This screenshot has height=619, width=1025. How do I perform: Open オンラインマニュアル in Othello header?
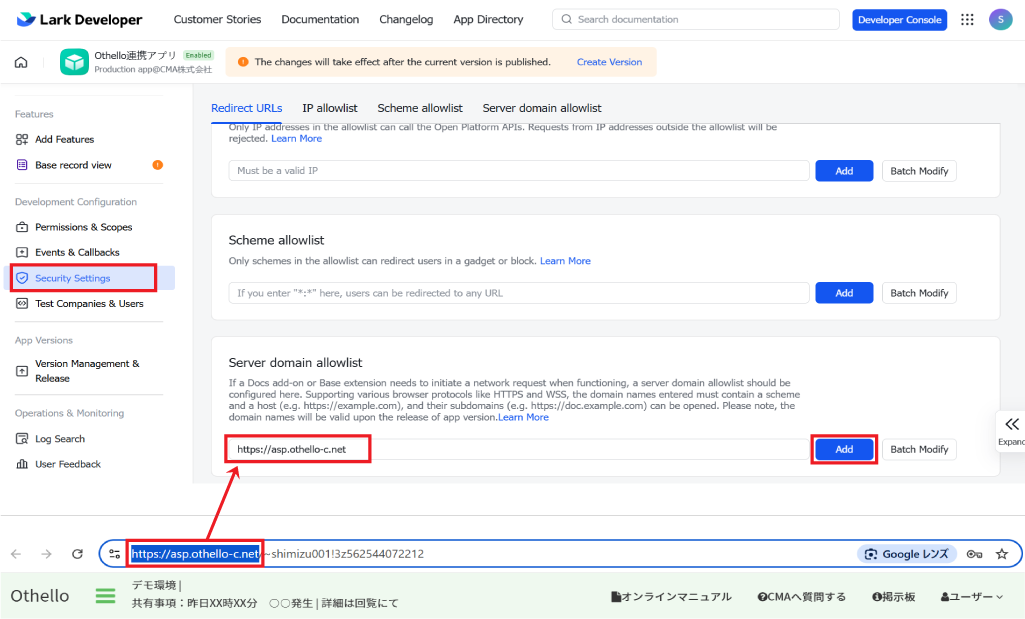671,596
